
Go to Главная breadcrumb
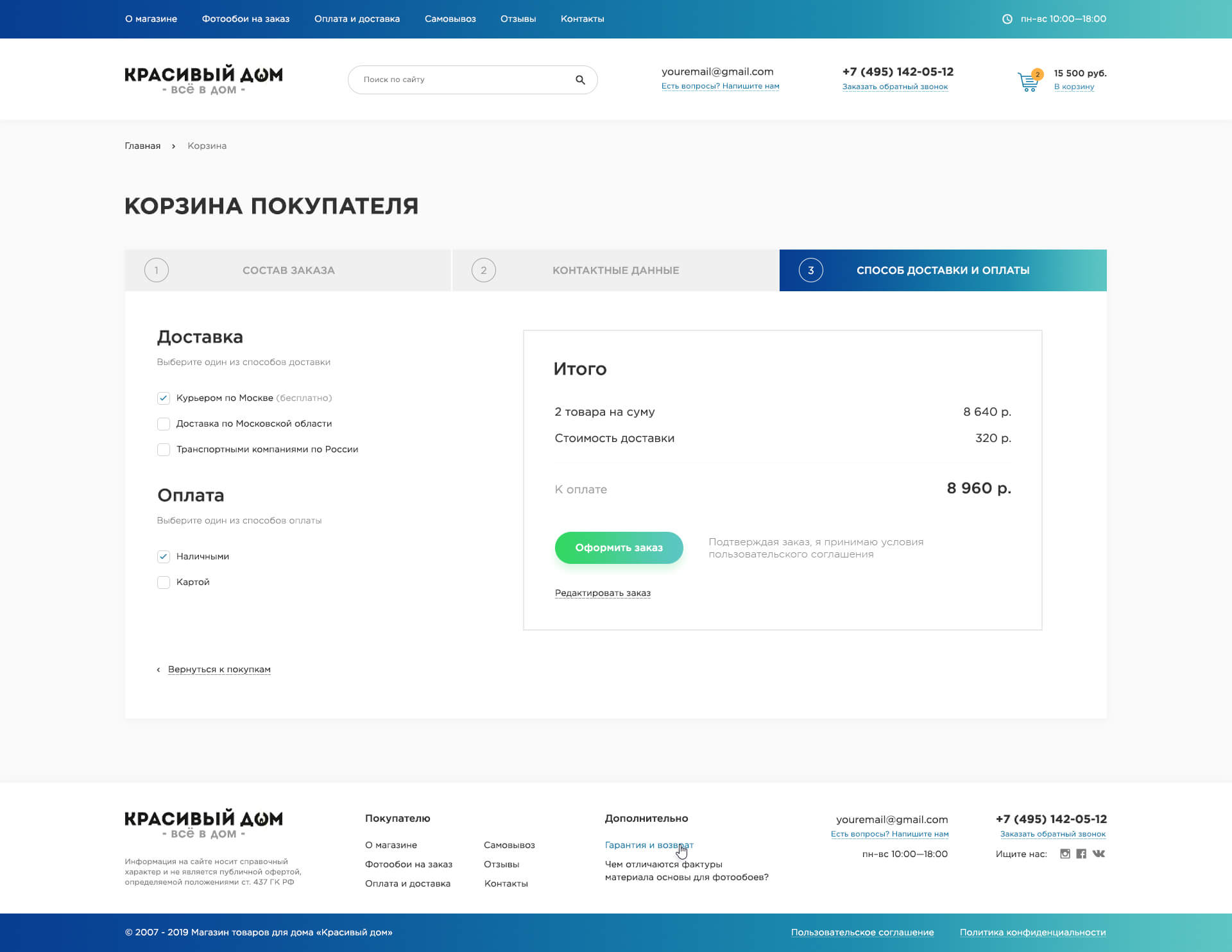coord(142,146)
